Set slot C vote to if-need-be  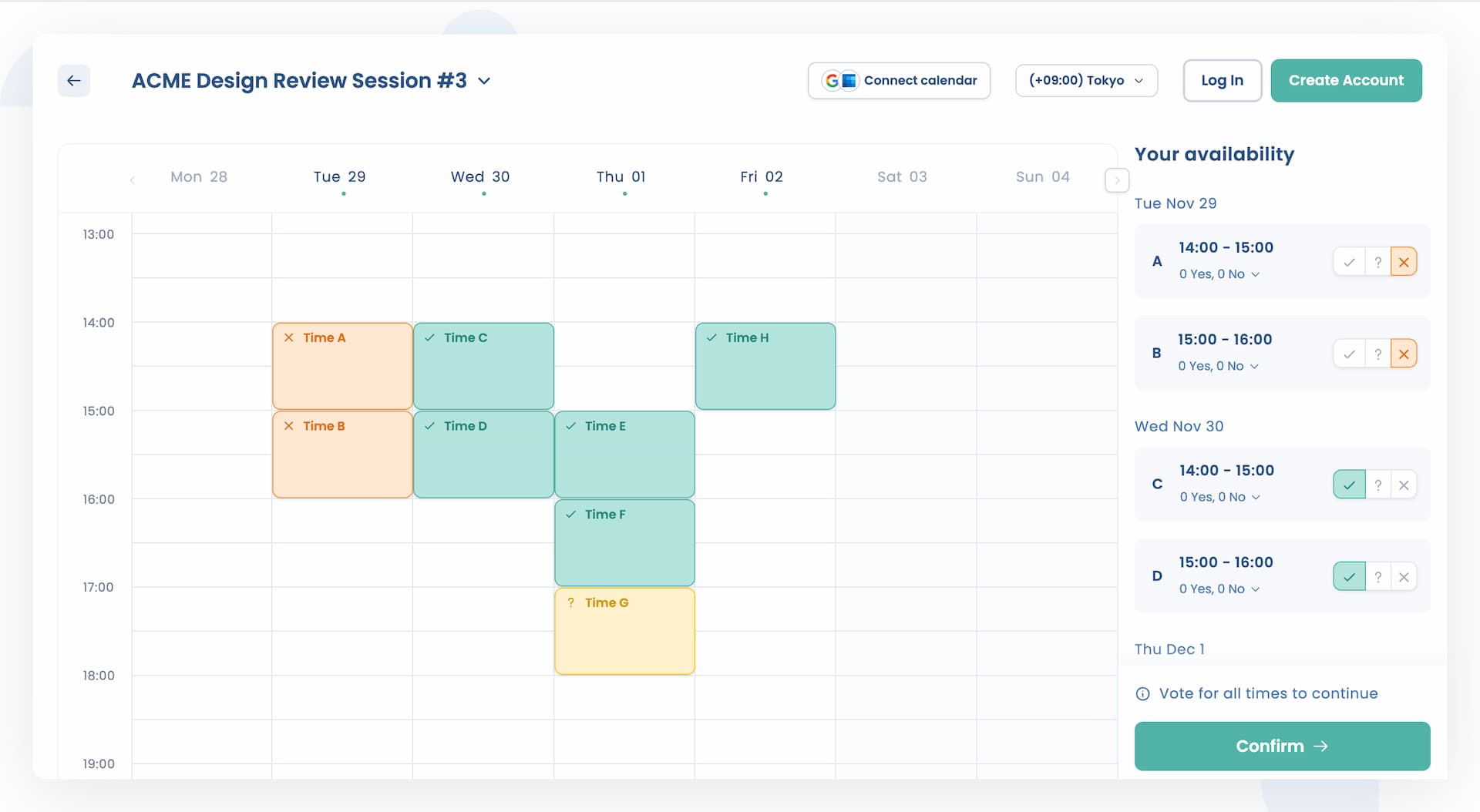1379,485
